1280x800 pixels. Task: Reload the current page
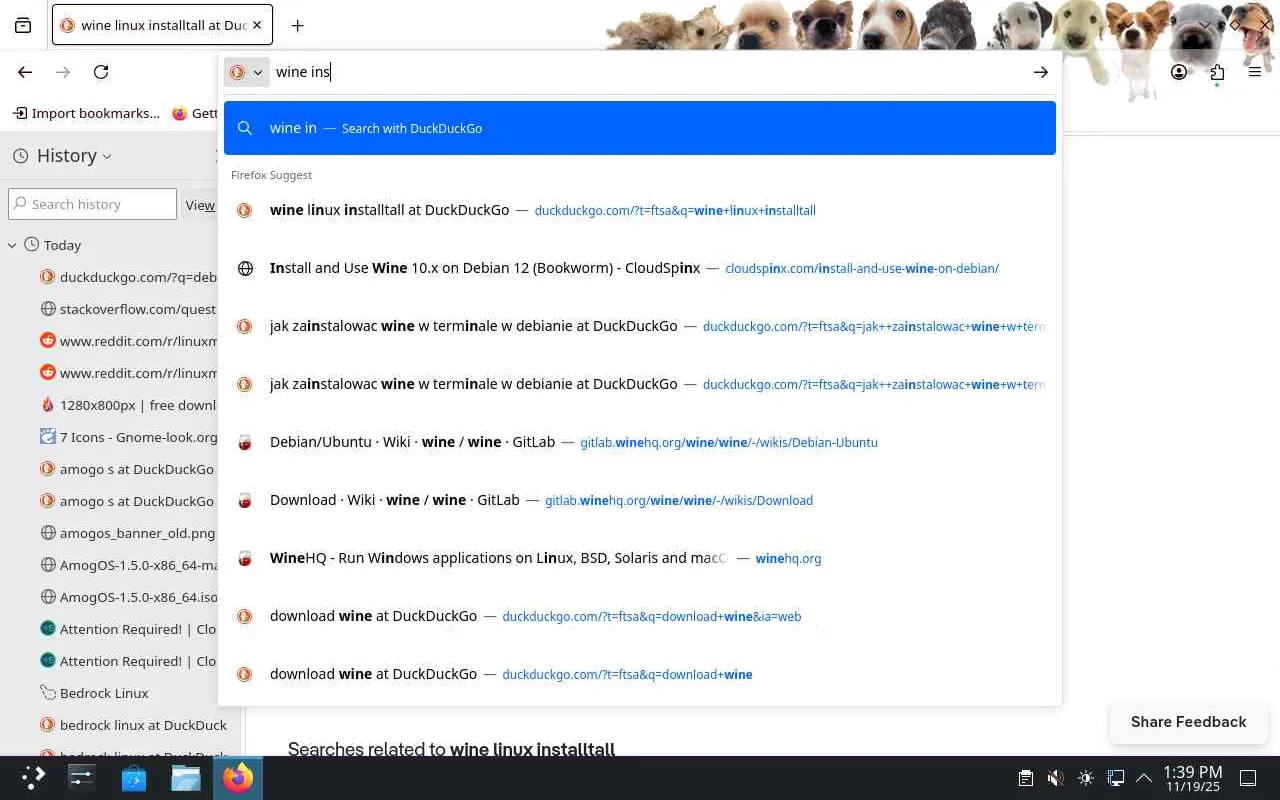(101, 72)
